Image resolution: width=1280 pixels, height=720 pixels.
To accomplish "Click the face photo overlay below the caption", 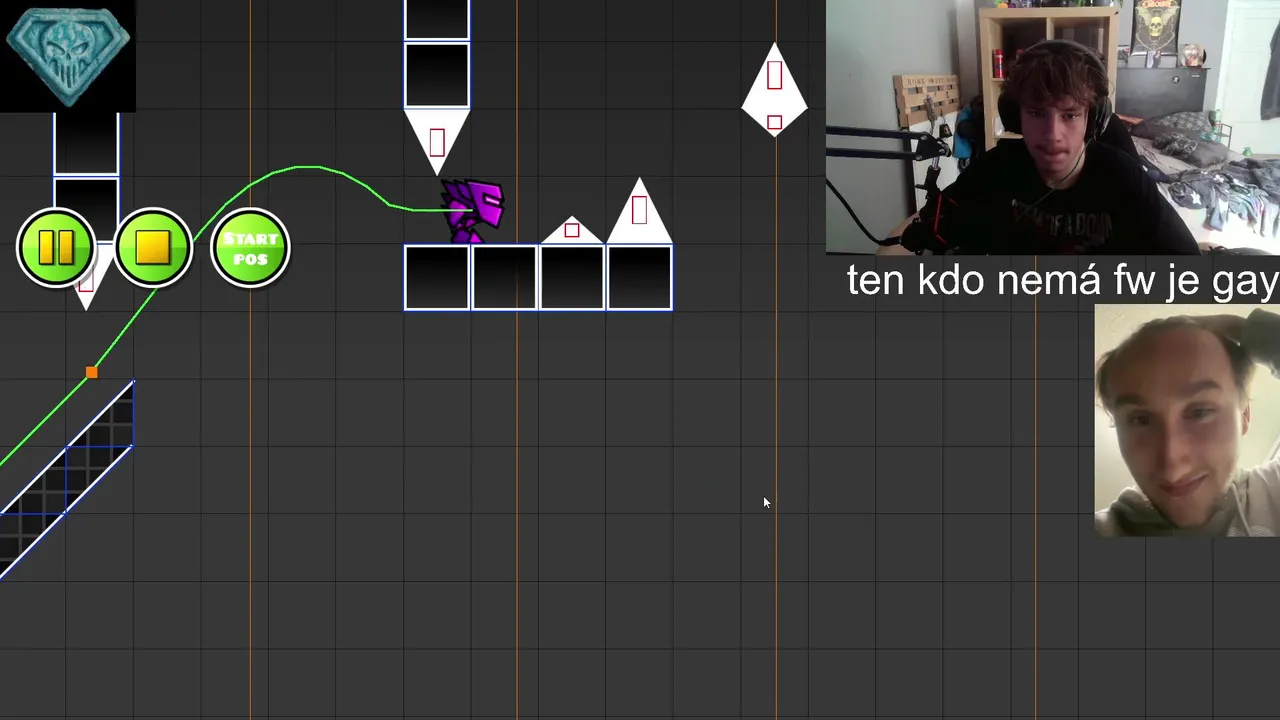I will coord(1187,421).
